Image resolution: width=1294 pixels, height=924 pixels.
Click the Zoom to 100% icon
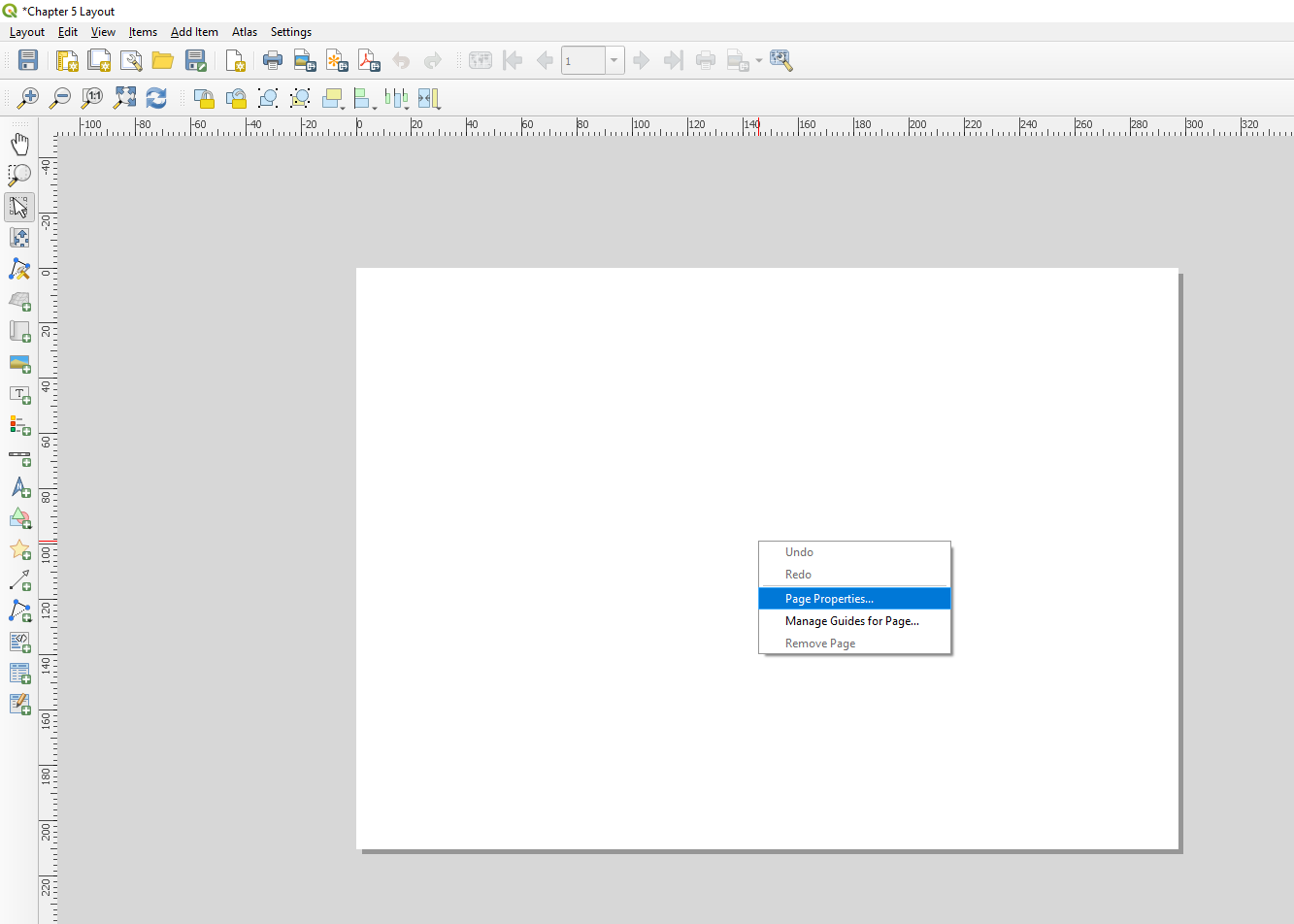click(x=92, y=97)
